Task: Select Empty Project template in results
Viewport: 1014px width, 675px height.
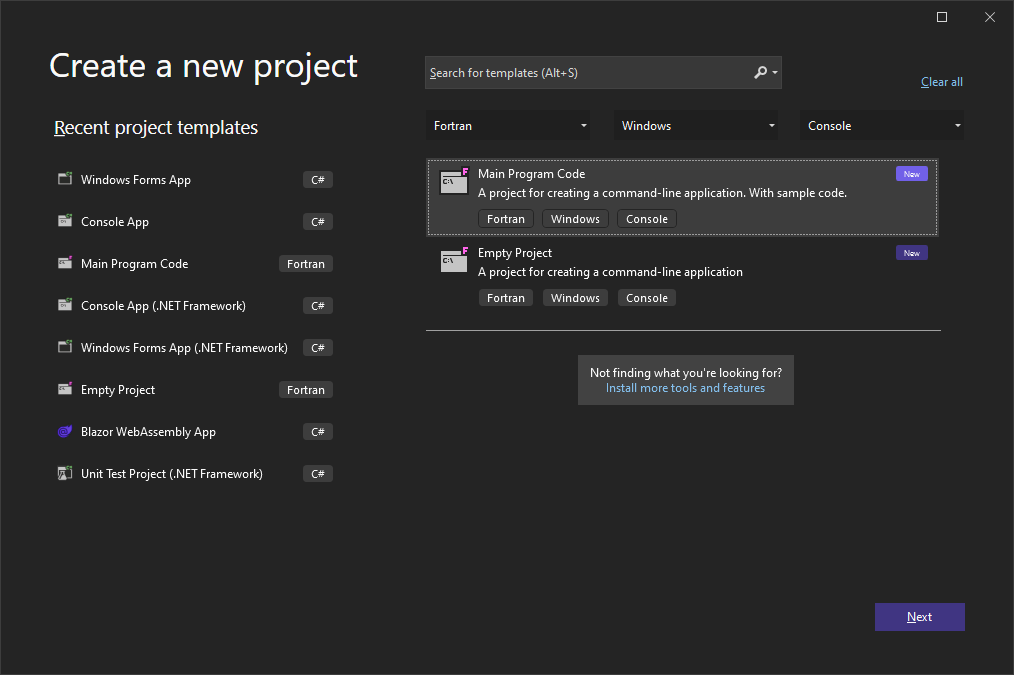Action: click(x=682, y=275)
